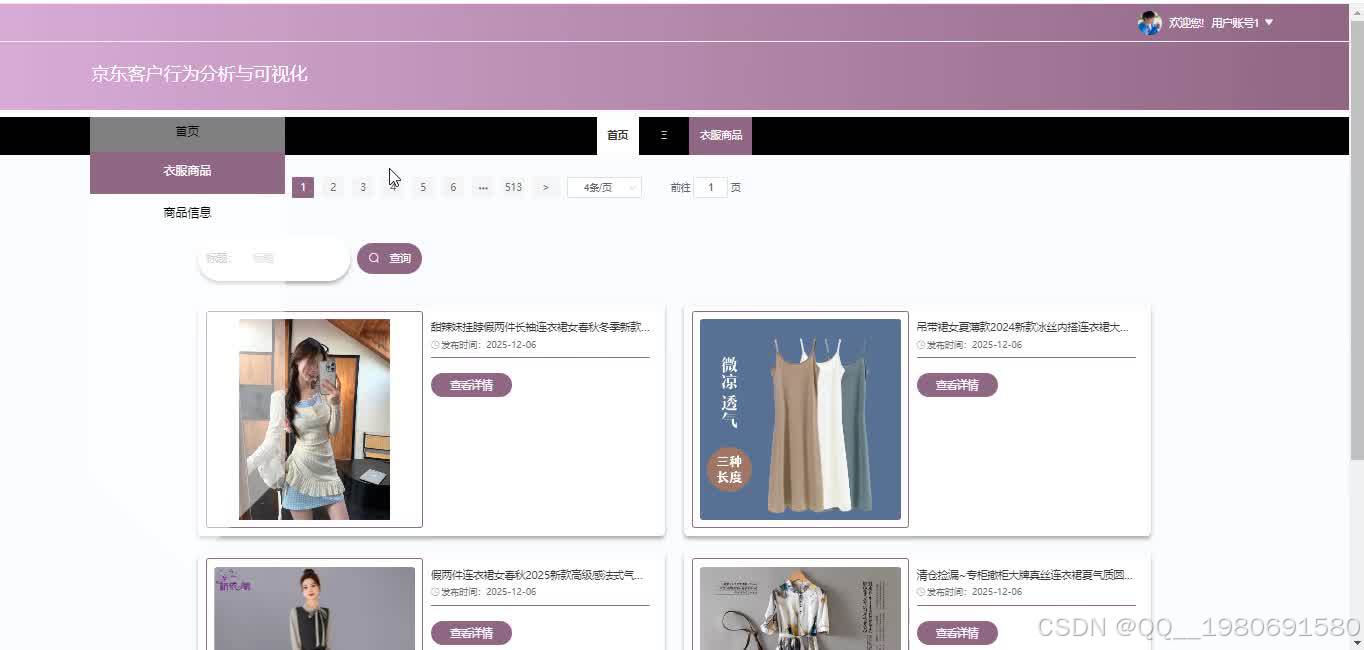
Task: Click 发布时间 2025-12-06 on 吊带裙 card
Action: coord(974,345)
